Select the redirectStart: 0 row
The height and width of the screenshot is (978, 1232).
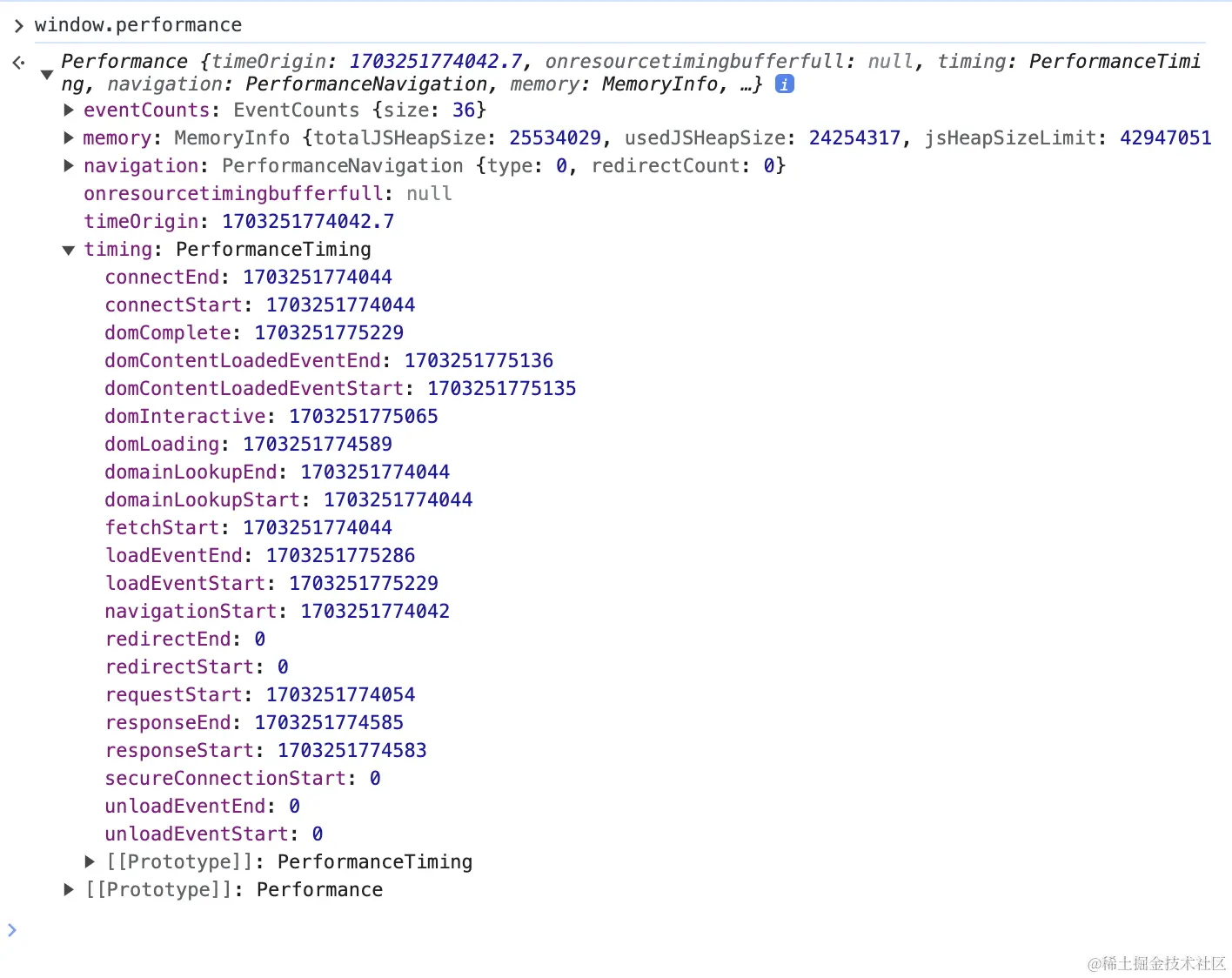[x=197, y=667]
